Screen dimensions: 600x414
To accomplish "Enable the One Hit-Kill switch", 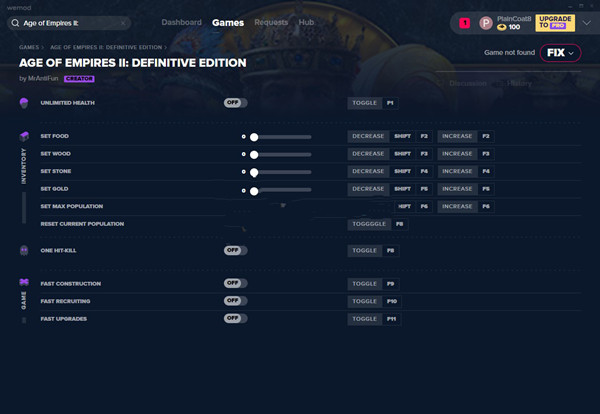I will (235, 250).
